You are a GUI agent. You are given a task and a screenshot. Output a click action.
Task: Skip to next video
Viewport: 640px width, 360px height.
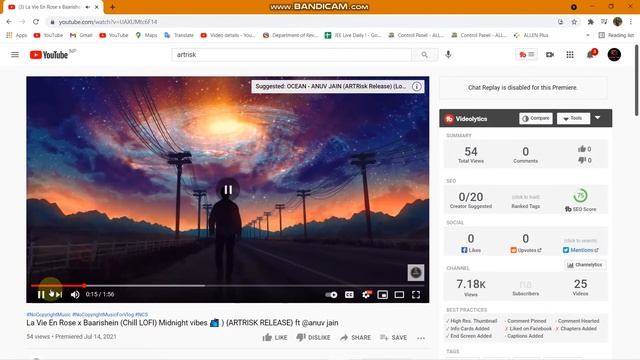tap(59, 294)
